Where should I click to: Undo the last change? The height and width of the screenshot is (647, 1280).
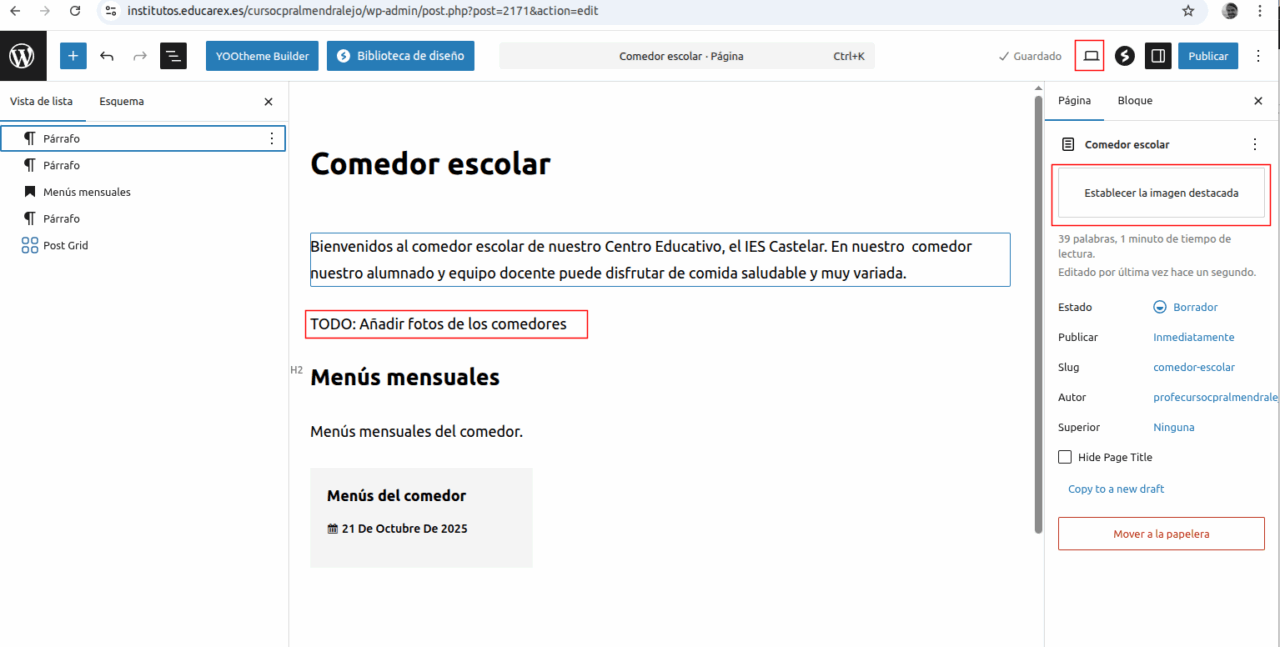107,56
